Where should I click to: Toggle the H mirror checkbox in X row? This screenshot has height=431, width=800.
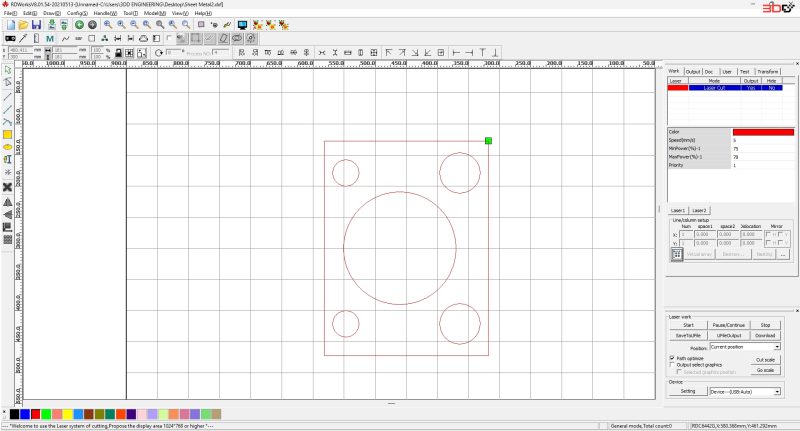coord(767,234)
